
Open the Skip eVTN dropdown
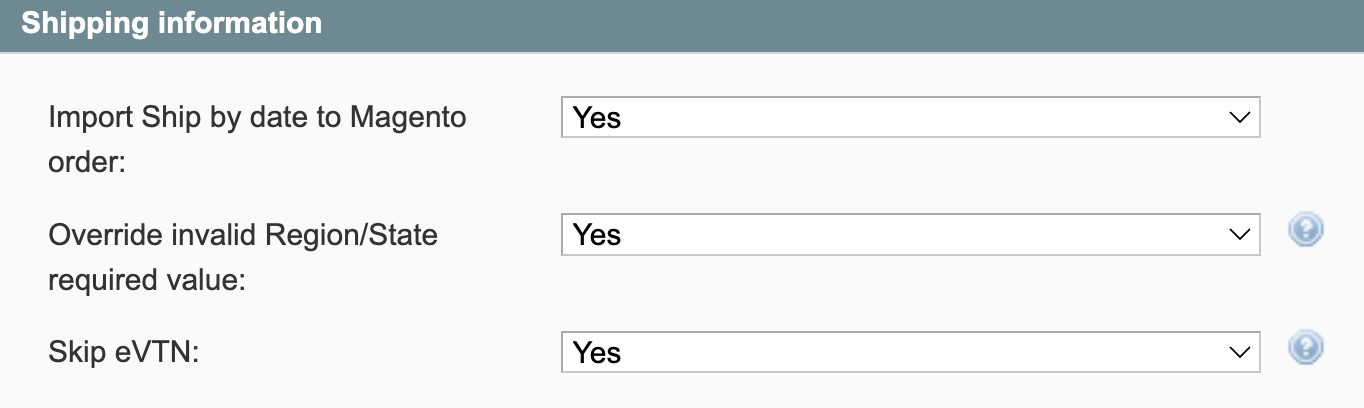[910, 352]
